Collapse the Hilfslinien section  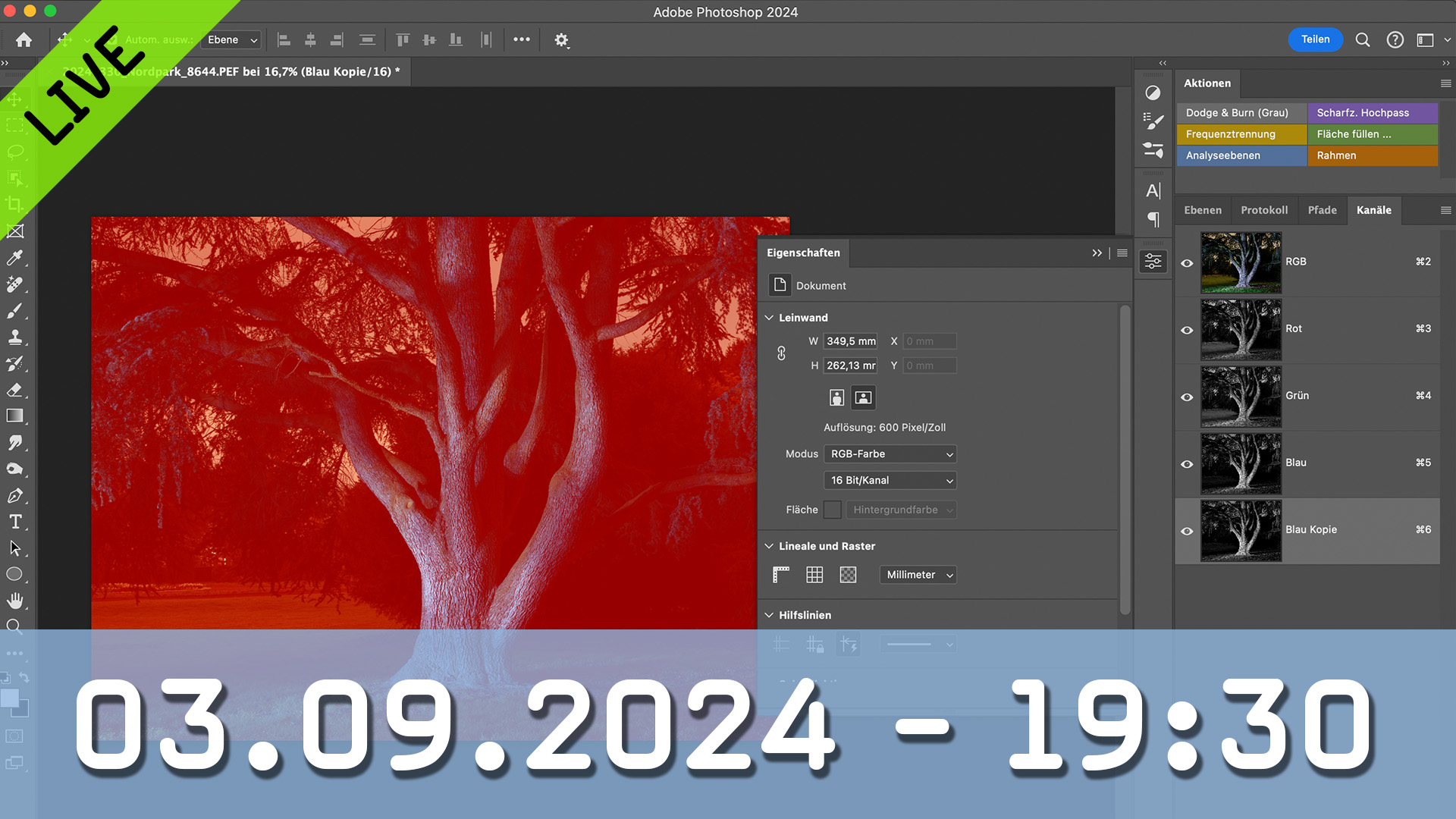tap(769, 615)
